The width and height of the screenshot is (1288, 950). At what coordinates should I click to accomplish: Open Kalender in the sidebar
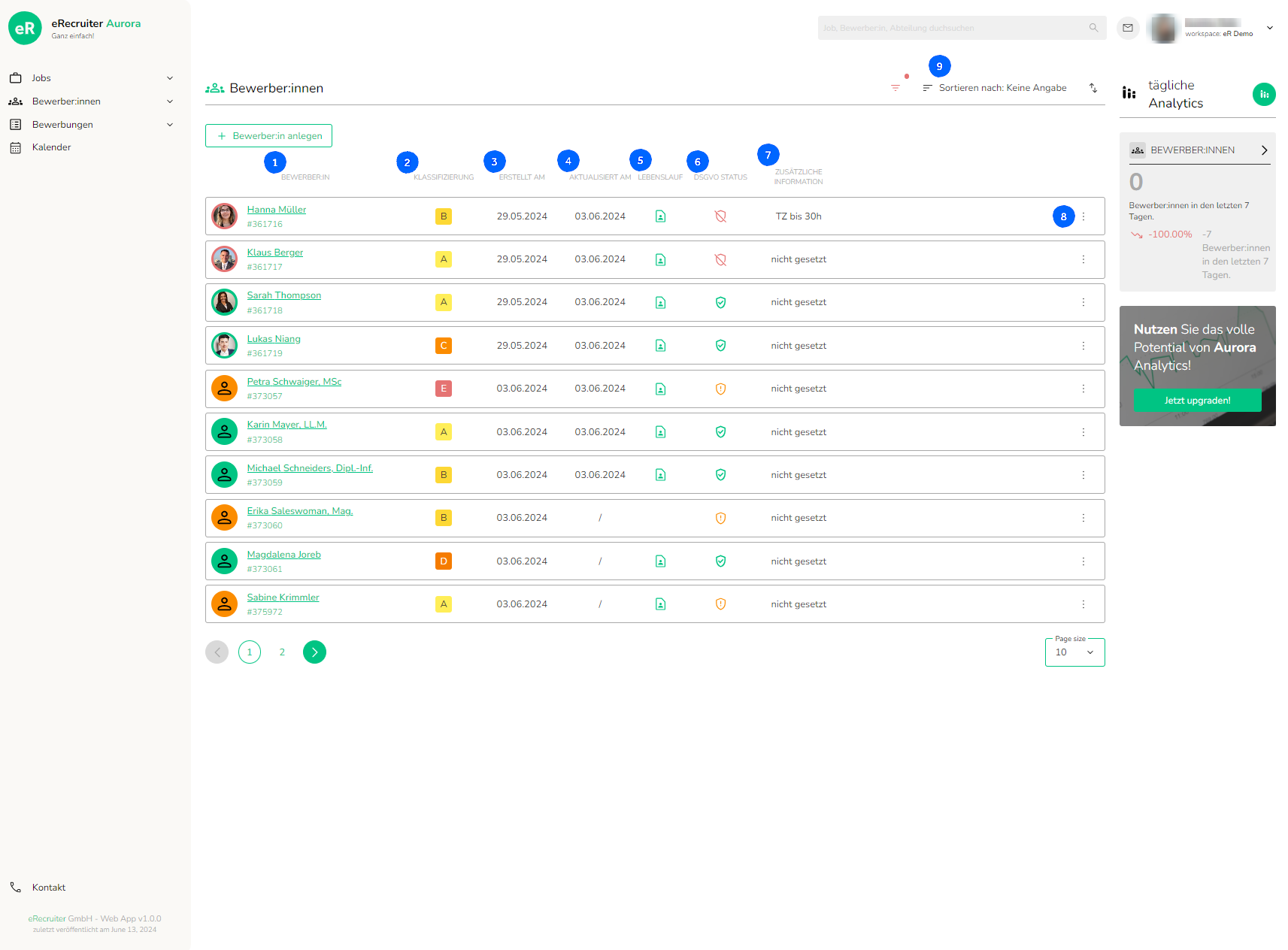coord(51,147)
